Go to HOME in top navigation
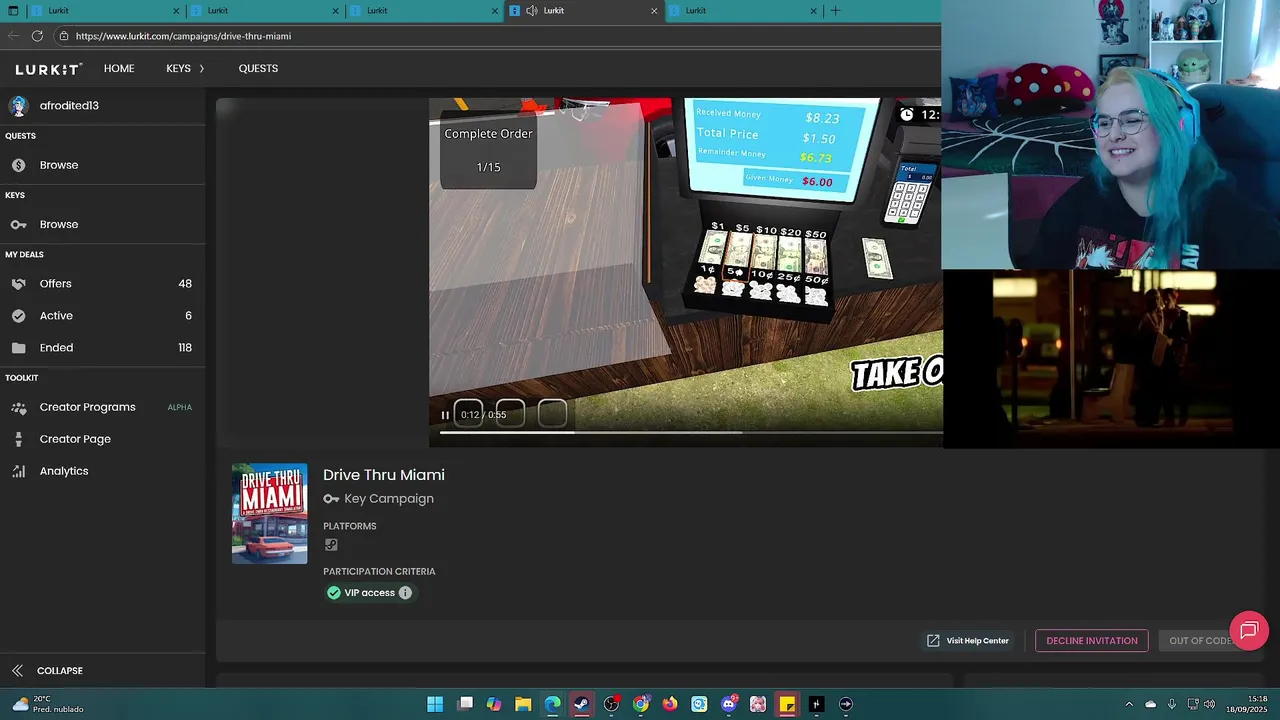 [x=119, y=69]
